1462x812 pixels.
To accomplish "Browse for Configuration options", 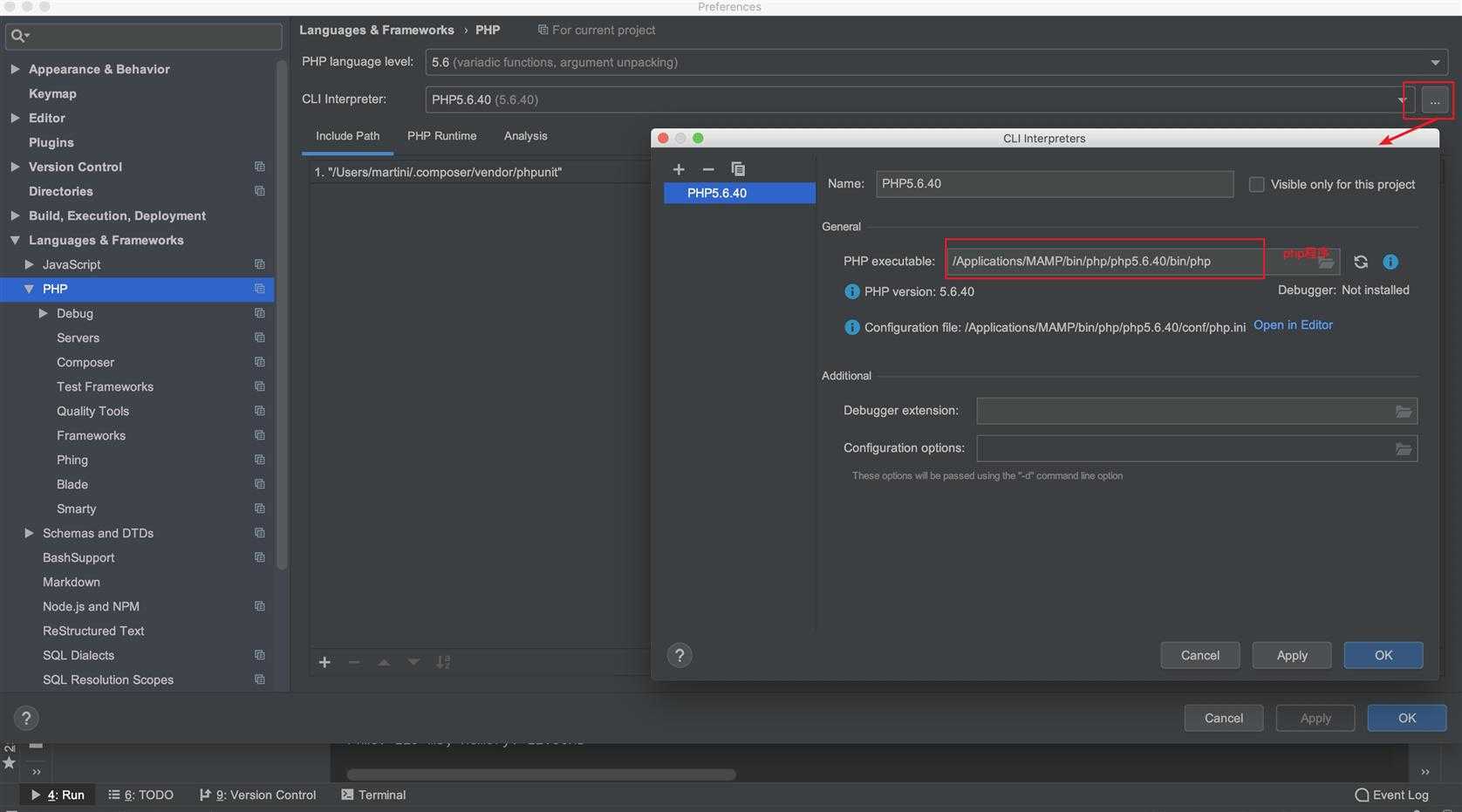I will point(1404,449).
